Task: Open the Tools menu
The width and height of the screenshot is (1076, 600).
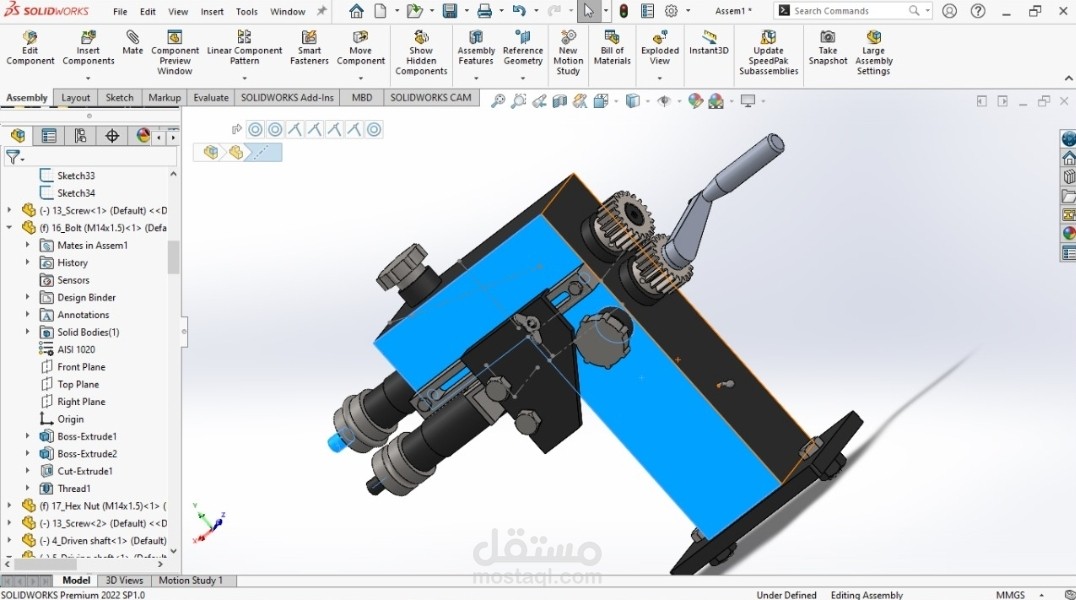Action: point(246,11)
